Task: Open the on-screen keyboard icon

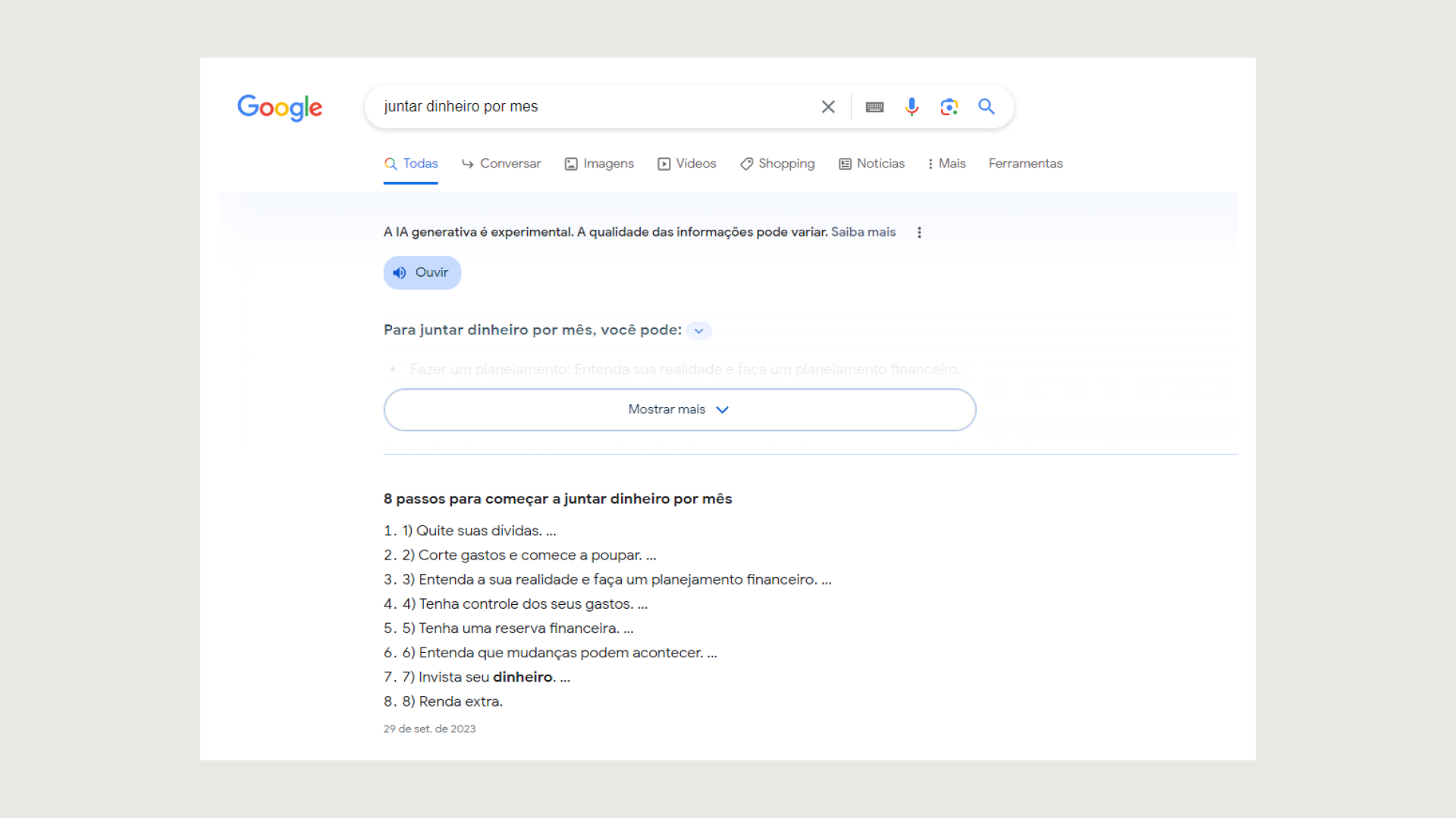Action: pyautogui.click(x=874, y=107)
